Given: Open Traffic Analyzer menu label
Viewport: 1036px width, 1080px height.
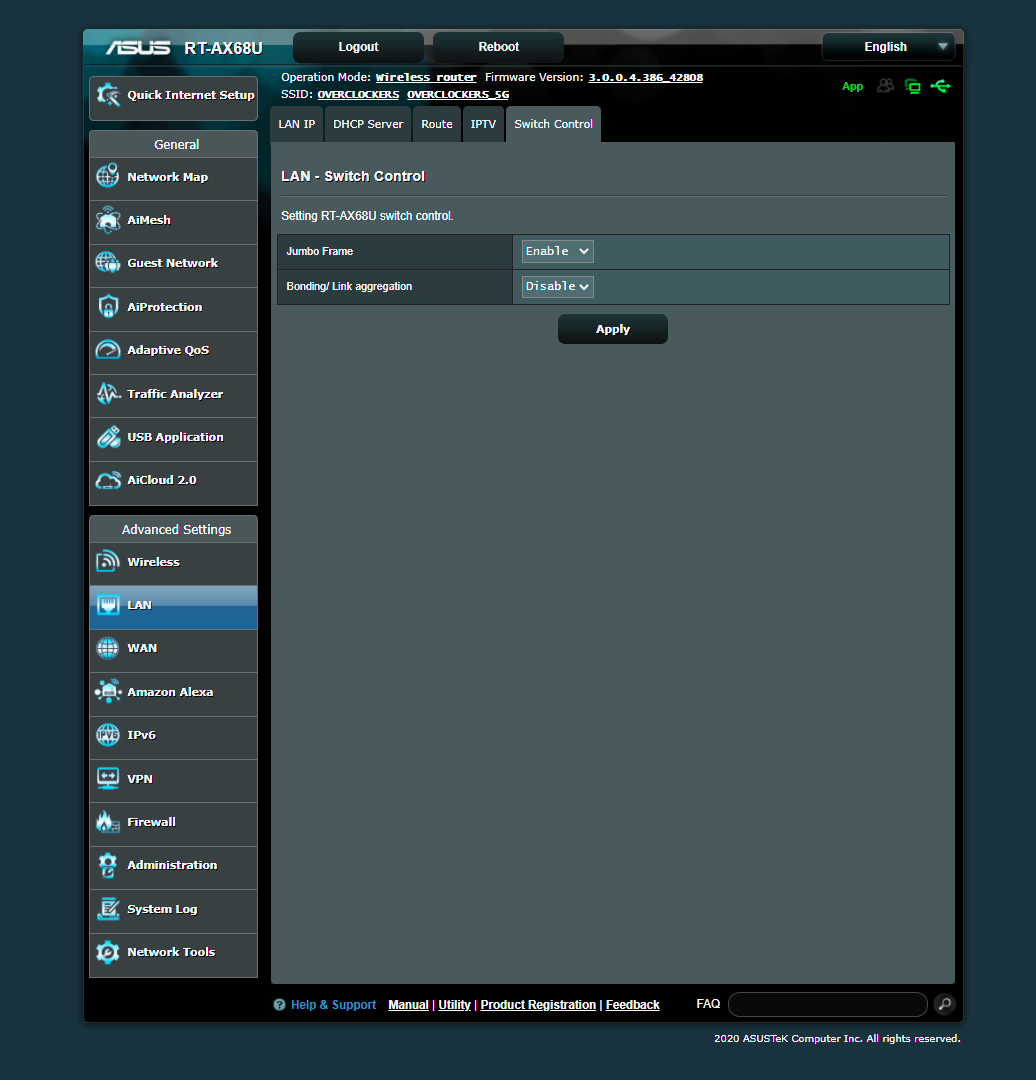Looking at the screenshot, I should click(175, 394).
